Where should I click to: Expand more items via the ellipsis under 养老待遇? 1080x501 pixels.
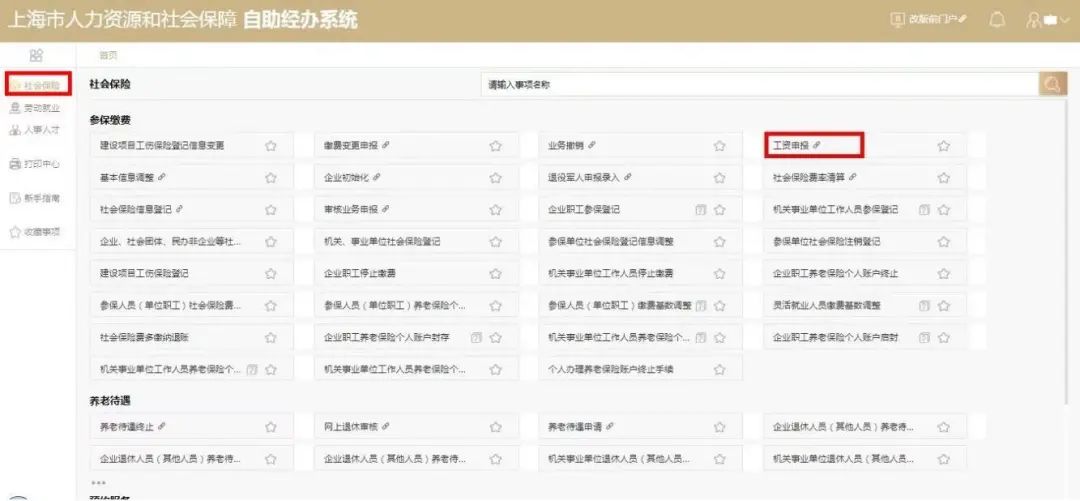[98, 483]
